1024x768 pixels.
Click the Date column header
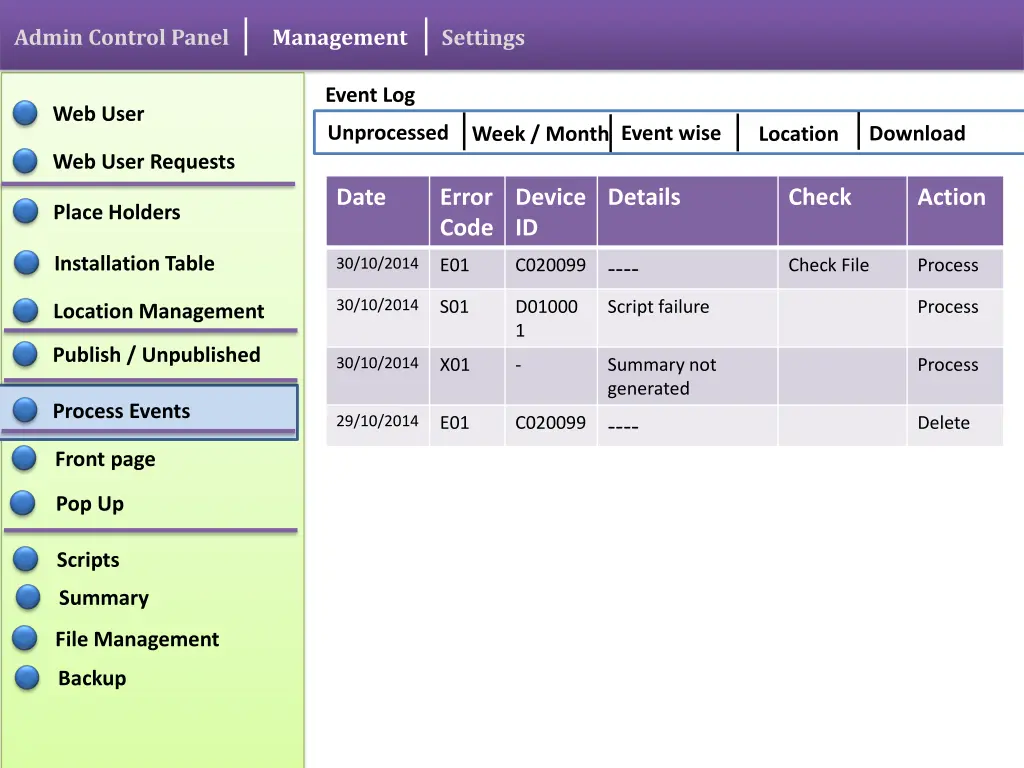click(361, 197)
